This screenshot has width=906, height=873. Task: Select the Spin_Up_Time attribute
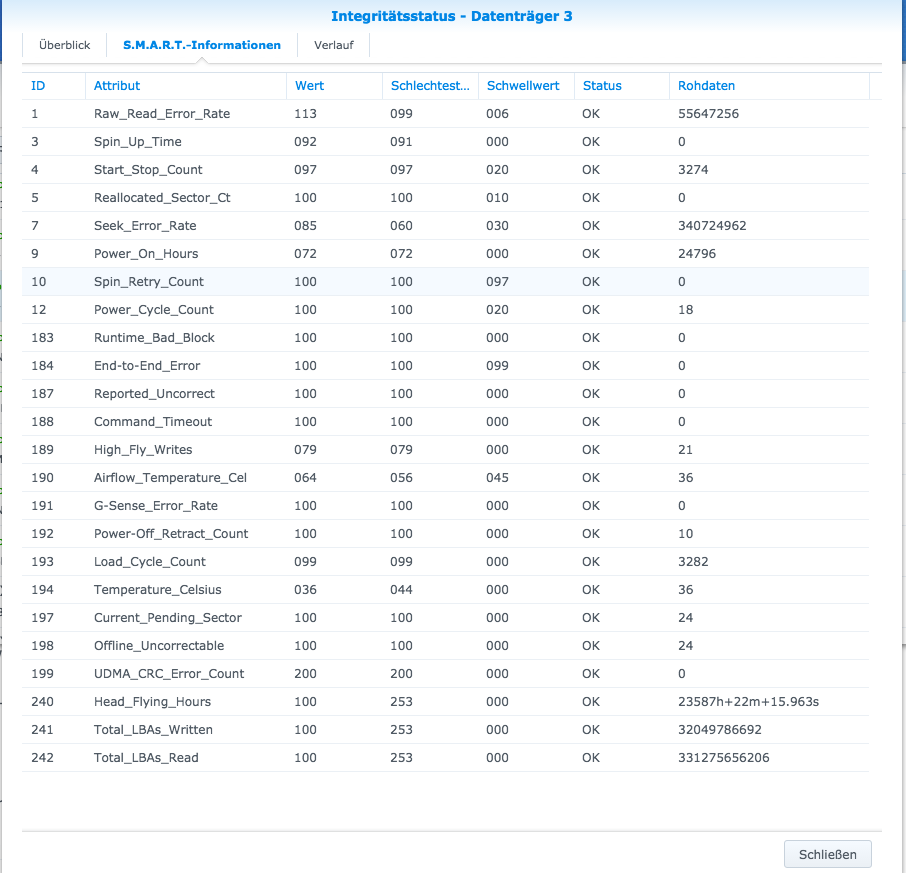(x=138, y=142)
